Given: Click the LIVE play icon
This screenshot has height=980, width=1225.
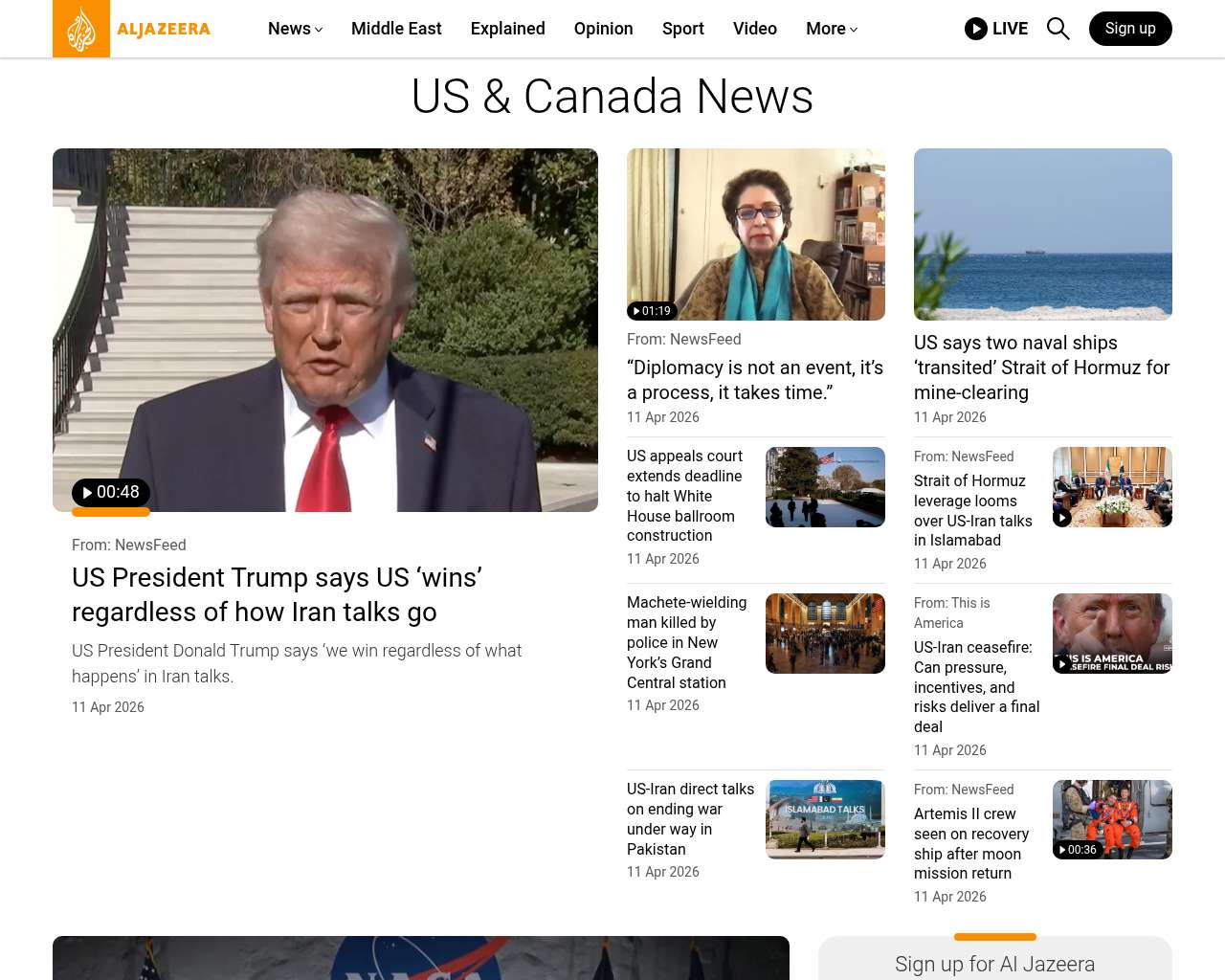Looking at the screenshot, I should [x=976, y=29].
